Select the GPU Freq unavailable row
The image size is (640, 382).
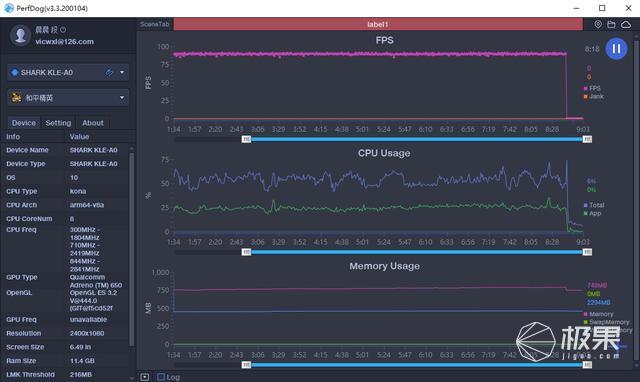tap(65, 320)
